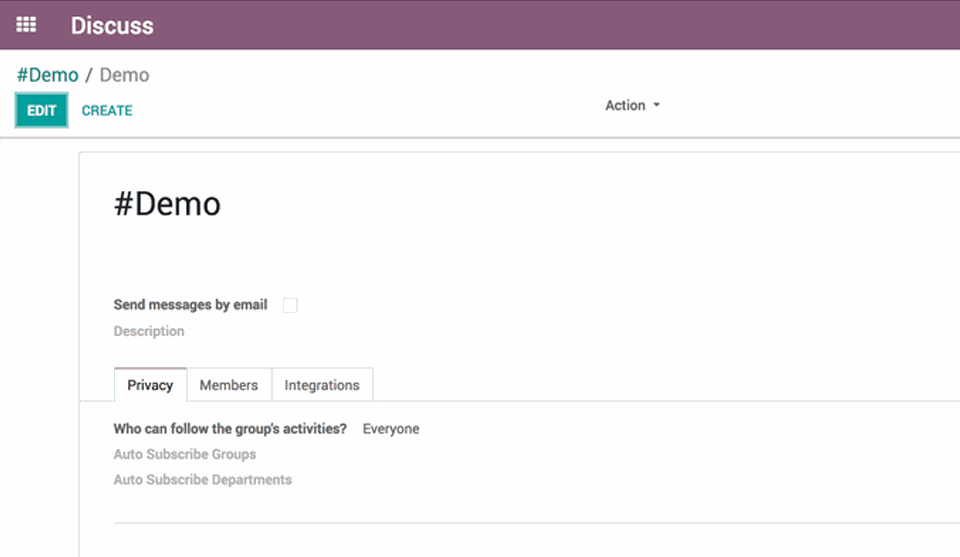Click the current Demo breadcrumb text

coord(124,75)
